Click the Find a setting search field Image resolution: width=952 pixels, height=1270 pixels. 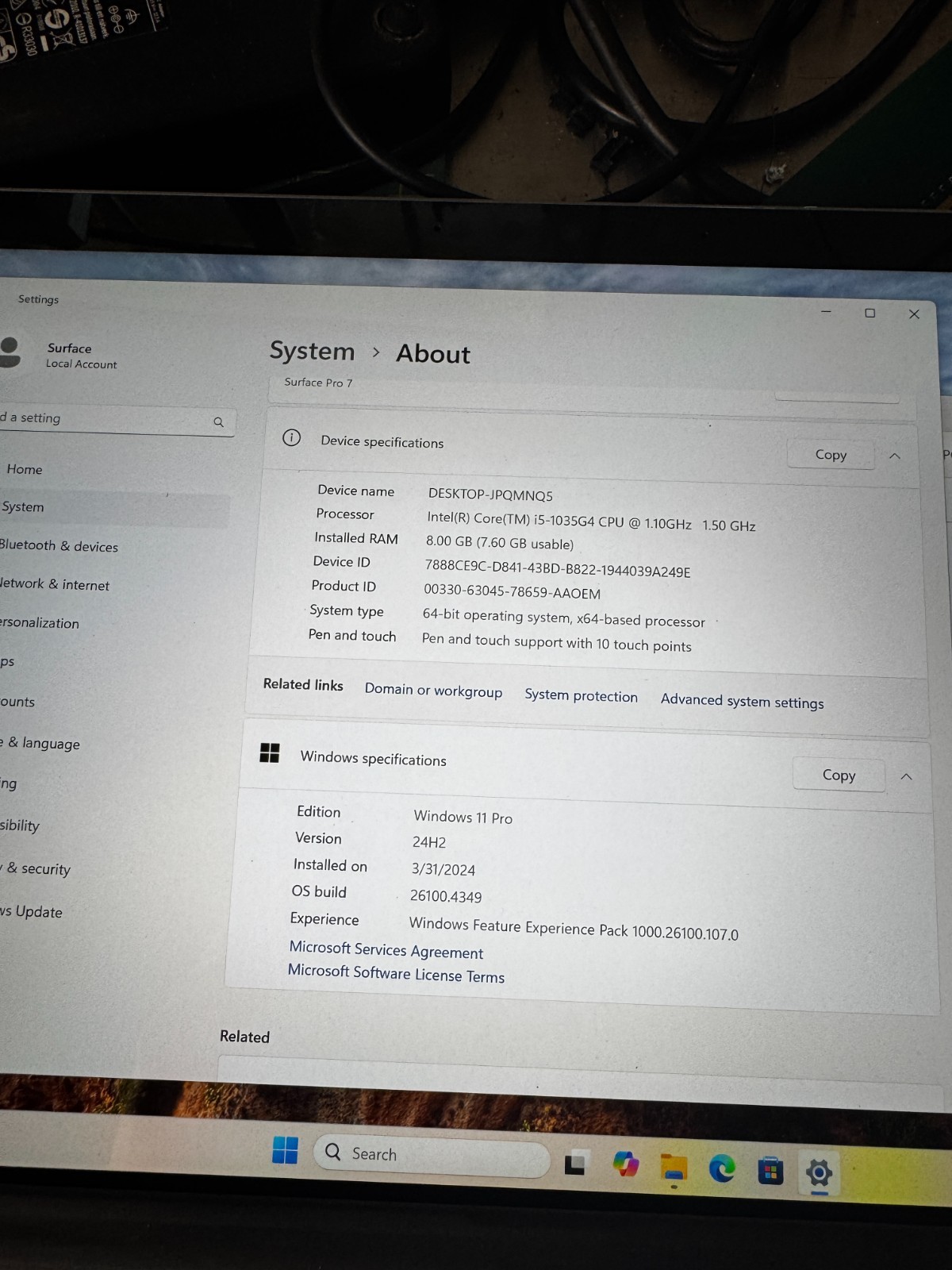point(117,419)
